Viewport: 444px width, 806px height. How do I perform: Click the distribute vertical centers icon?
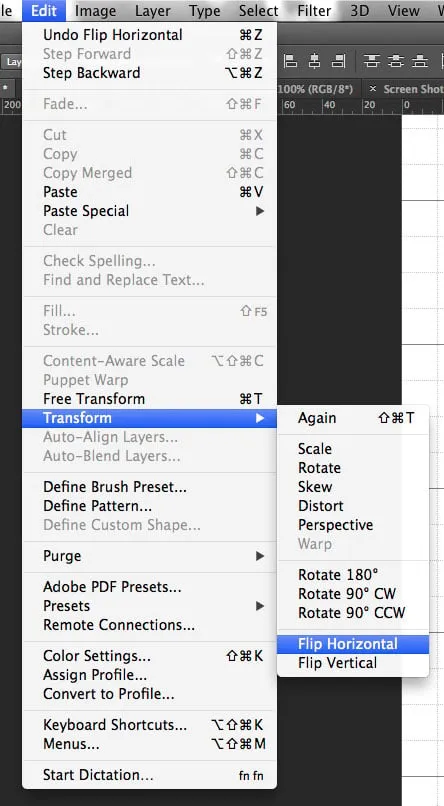396,62
